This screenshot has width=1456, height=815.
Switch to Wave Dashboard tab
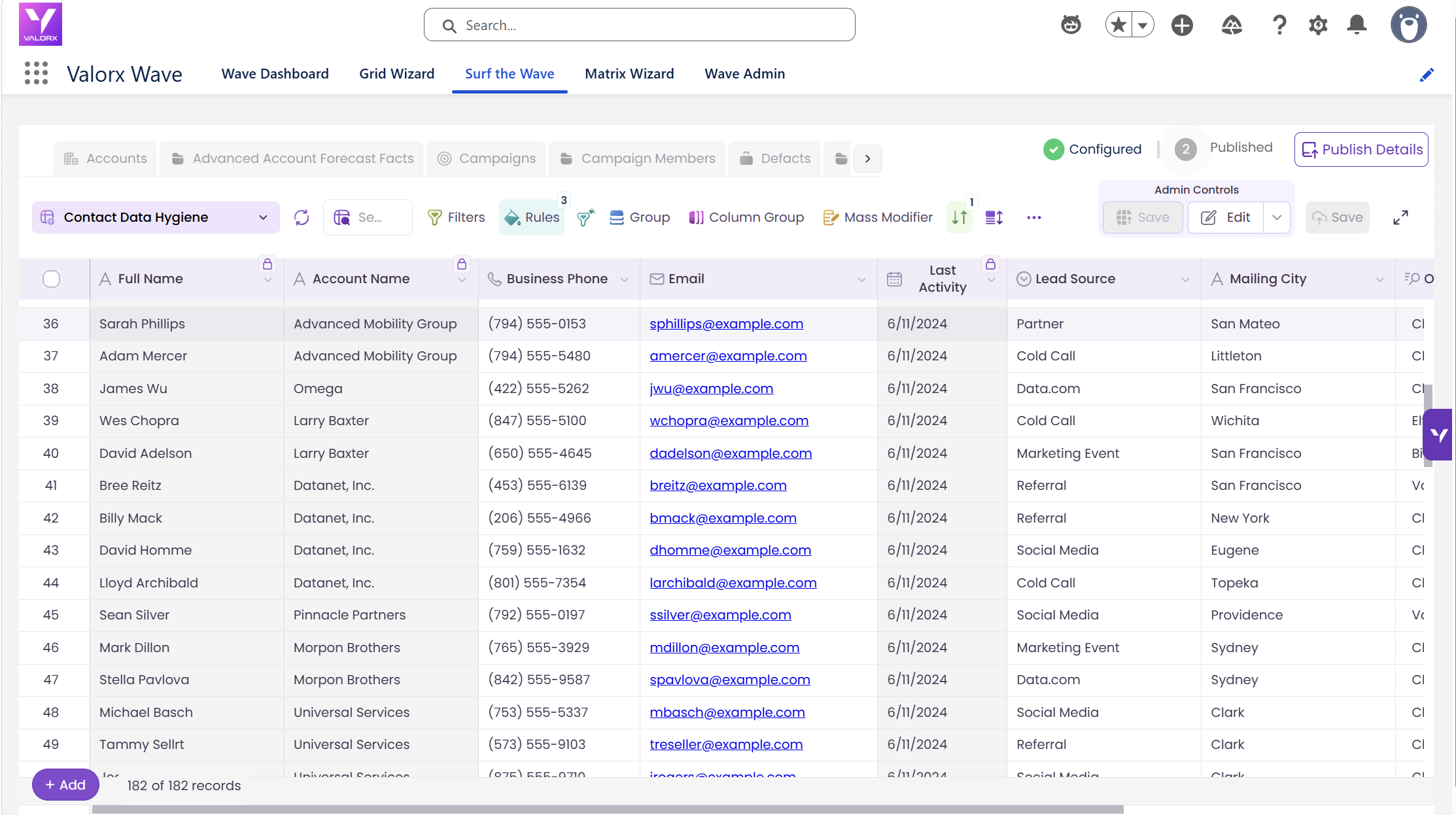pos(275,74)
